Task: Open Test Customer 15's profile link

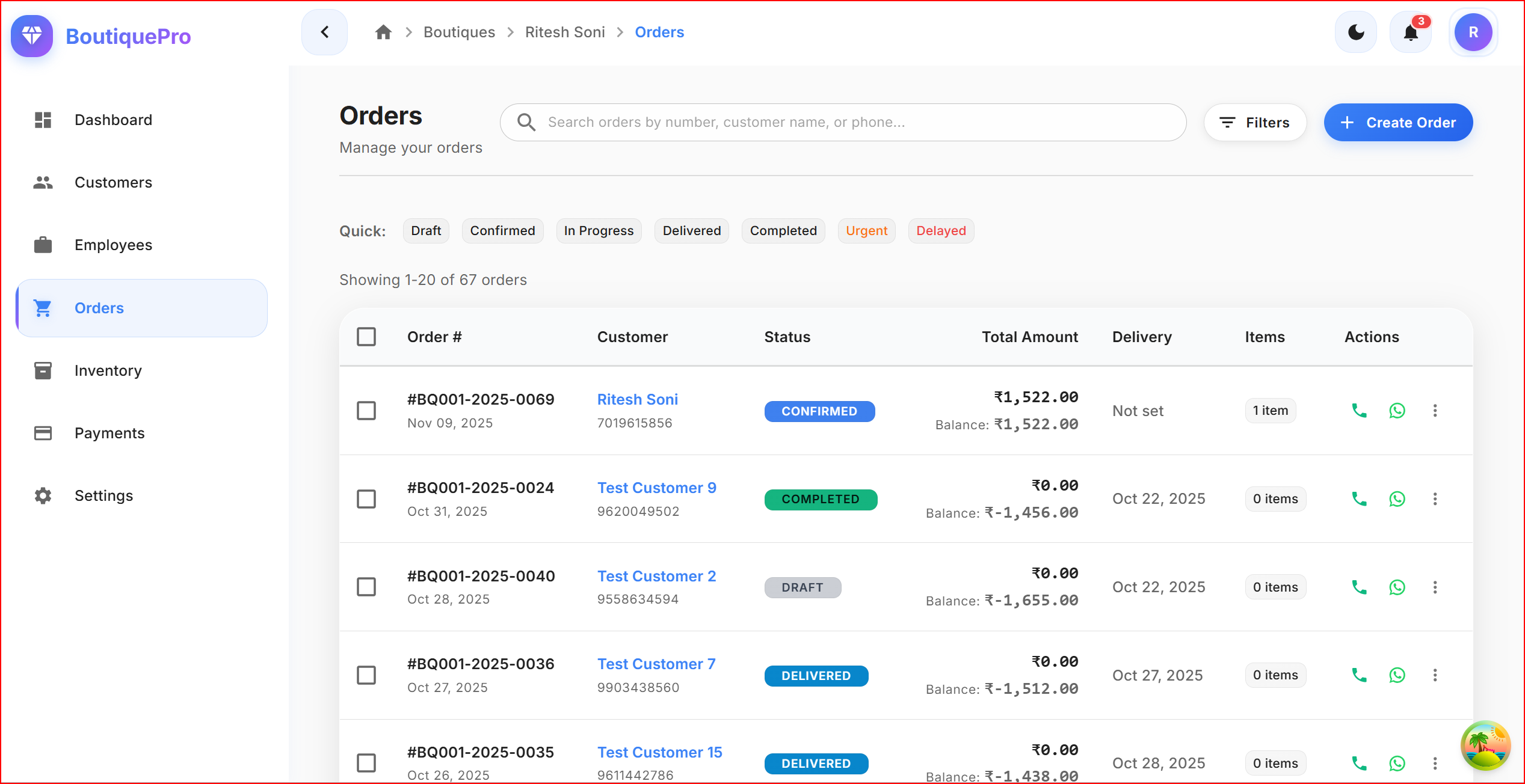Action: pos(659,752)
